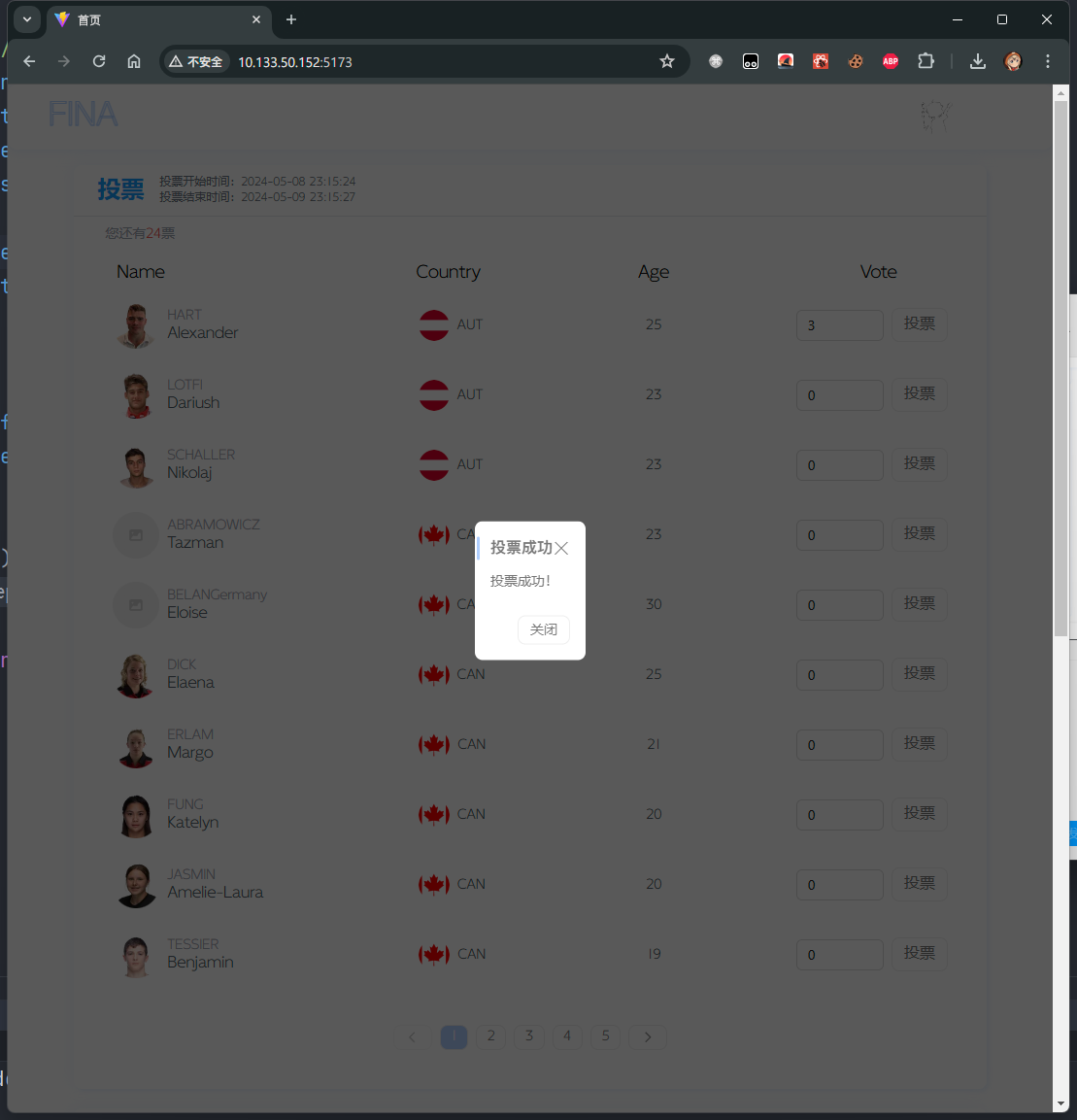Click next page chevron in pagination
The height and width of the screenshot is (1120, 1077).
coord(648,1036)
